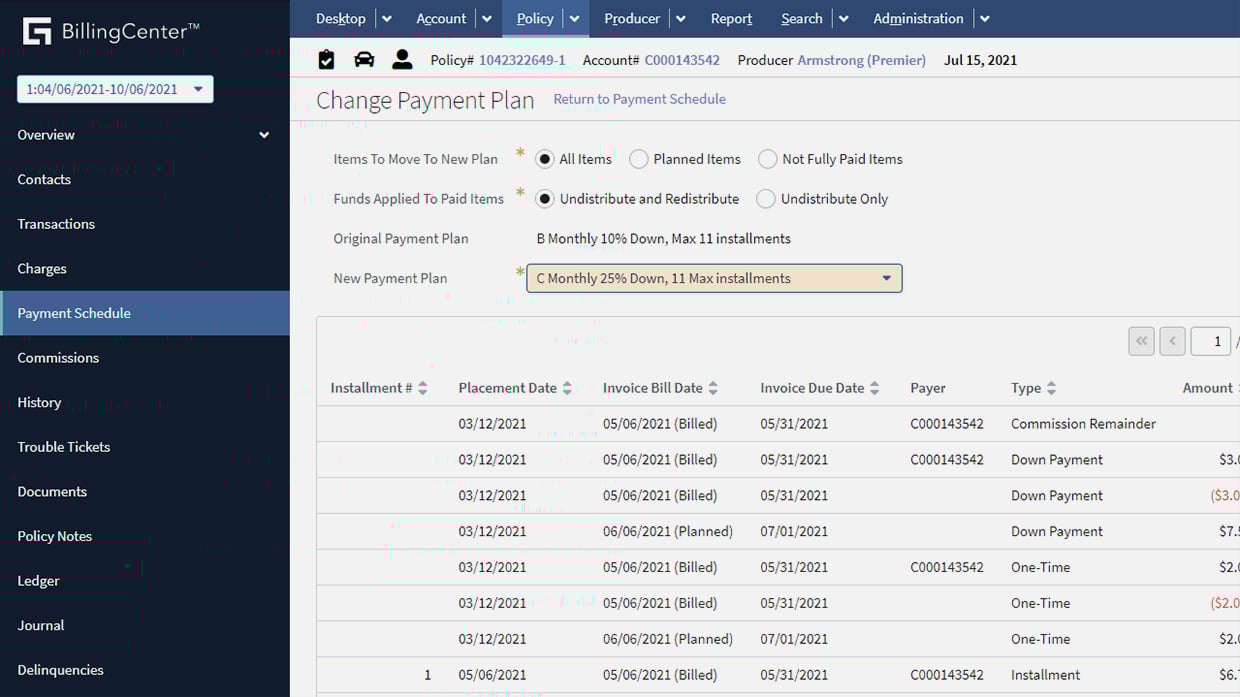Follow the Account# C000143542 link
The image size is (1240, 697).
coord(681,59)
